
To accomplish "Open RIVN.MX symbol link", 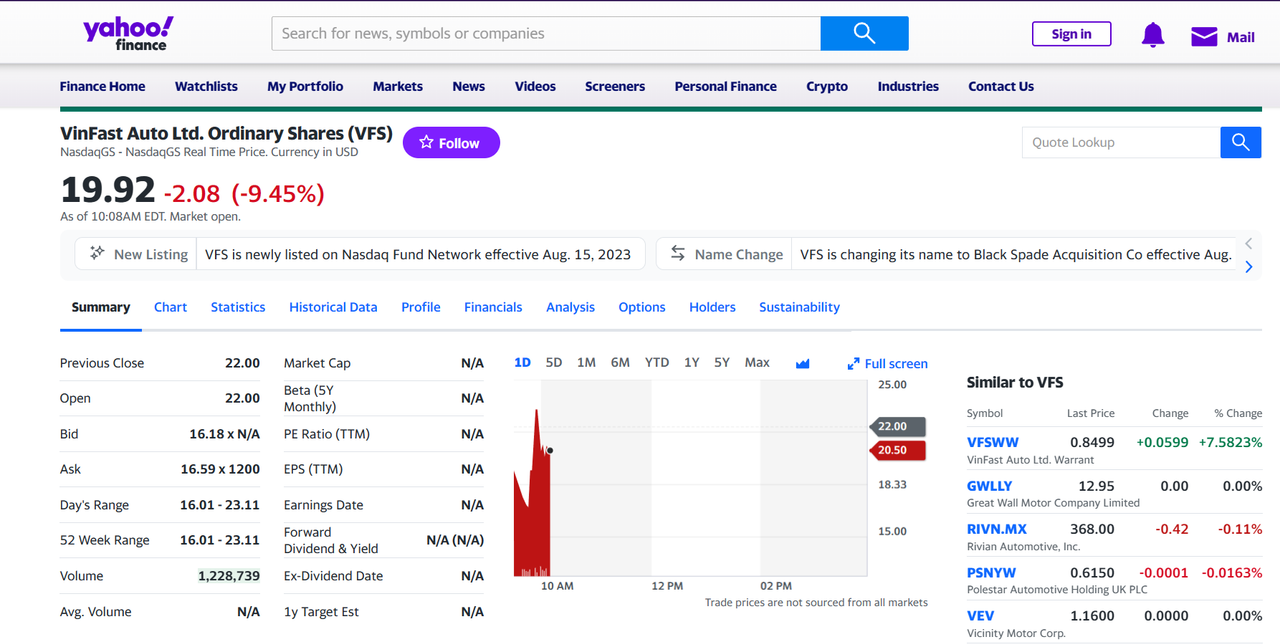I will [997, 529].
